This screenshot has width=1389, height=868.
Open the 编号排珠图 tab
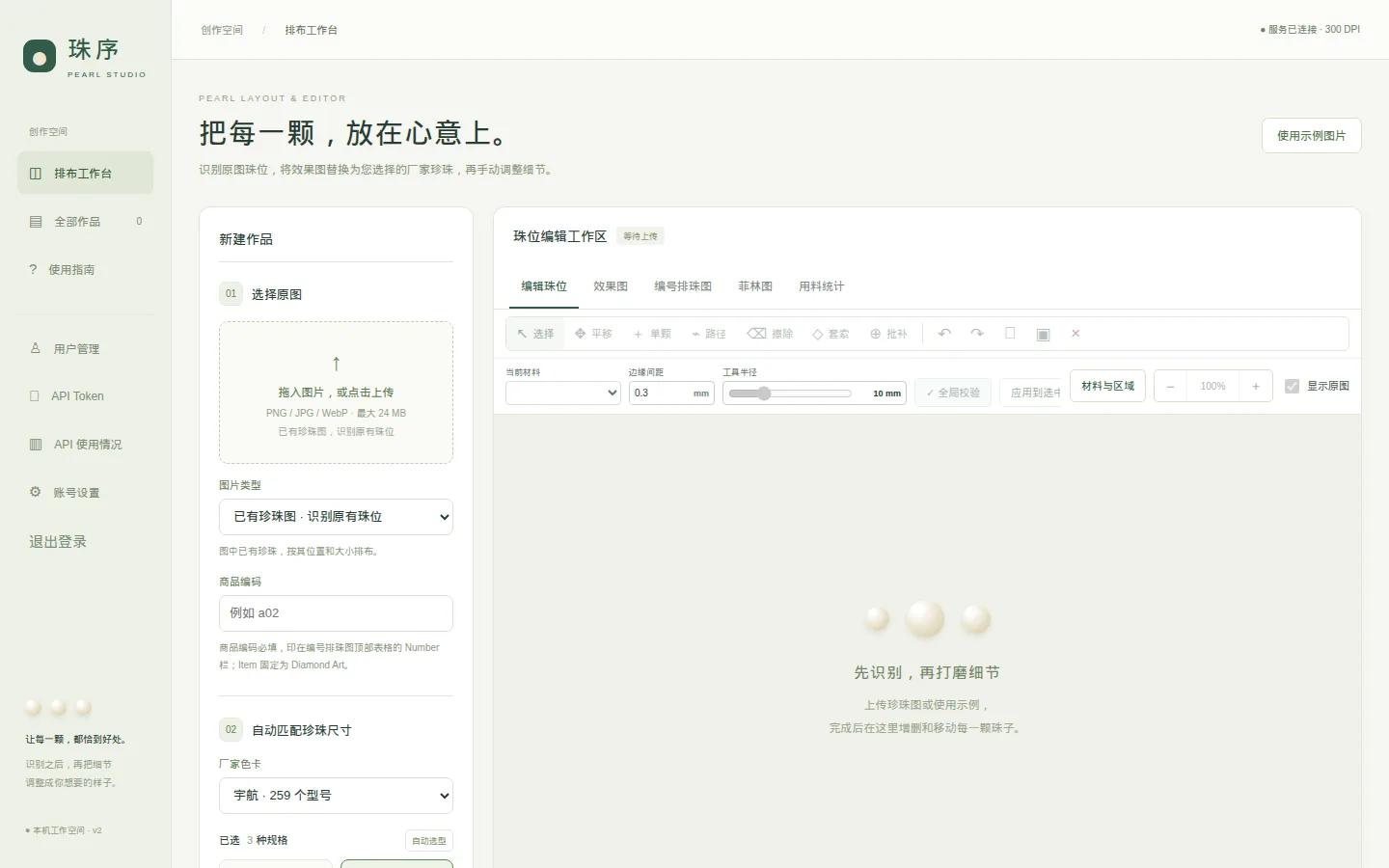pos(683,286)
